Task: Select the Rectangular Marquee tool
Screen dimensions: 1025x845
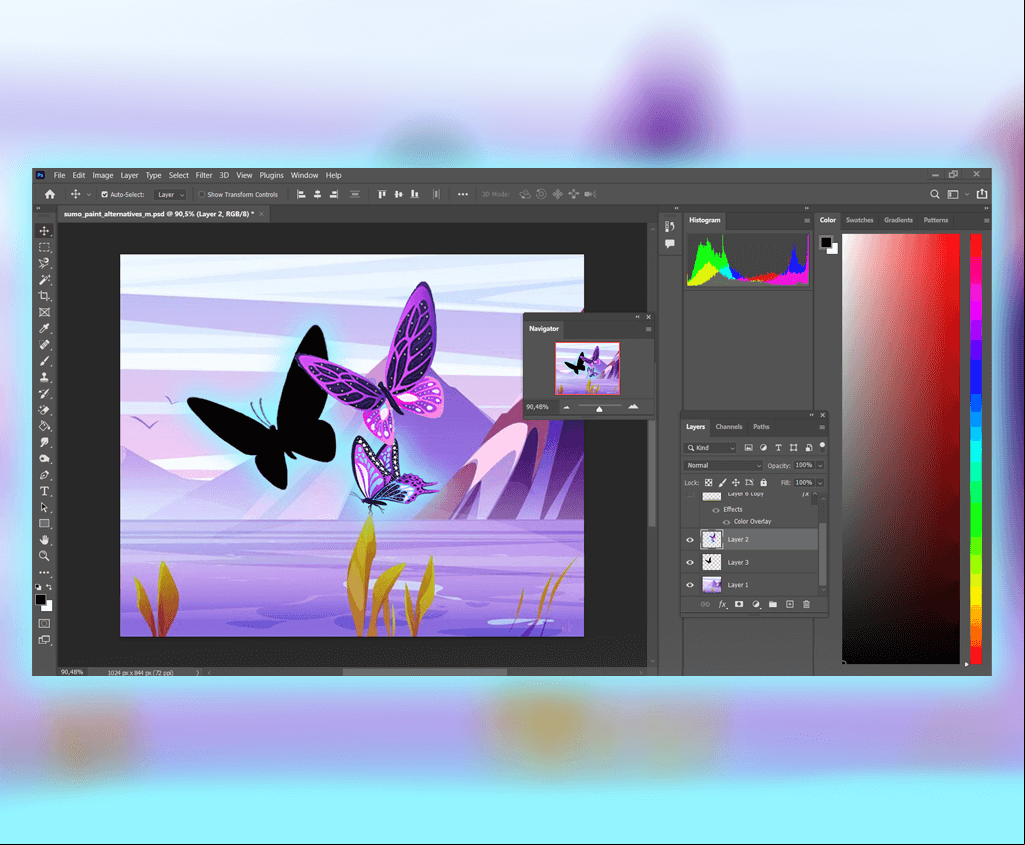Action: (x=44, y=247)
